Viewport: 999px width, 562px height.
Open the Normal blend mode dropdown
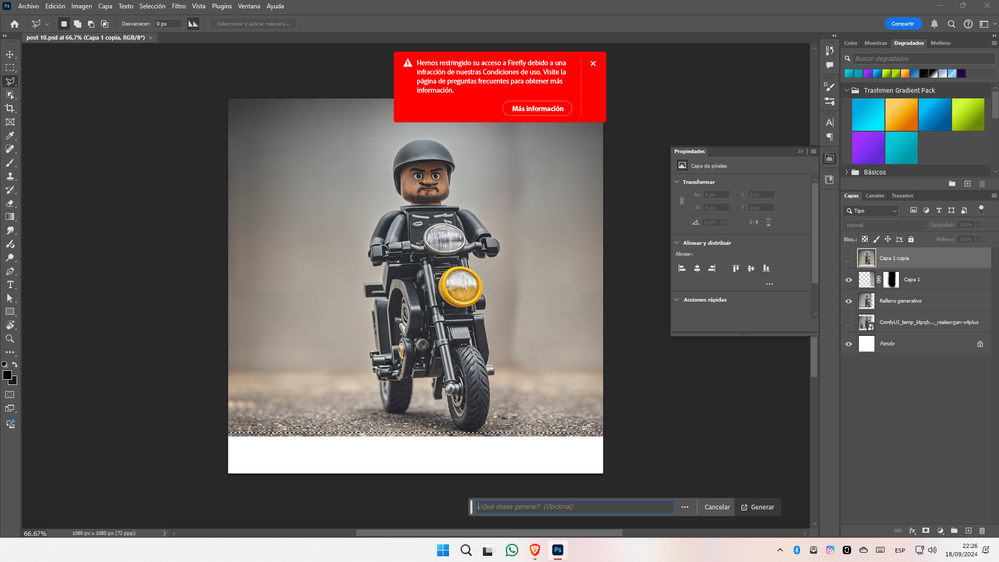pos(885,225)
